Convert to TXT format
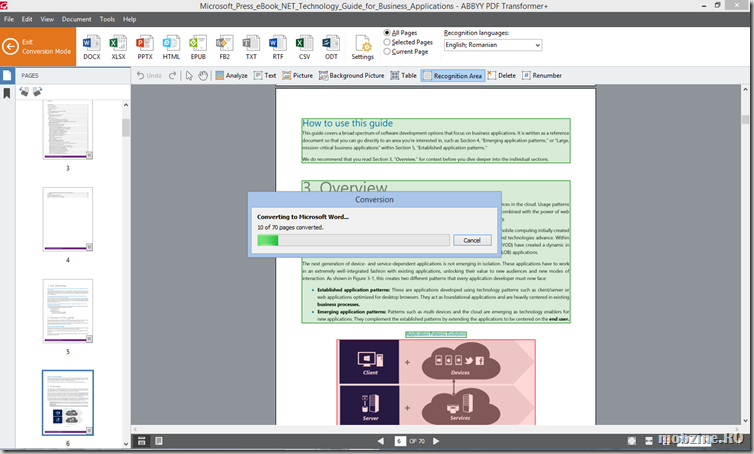The height and width of the screenshot is (454, 754). [x=251, y=47]
